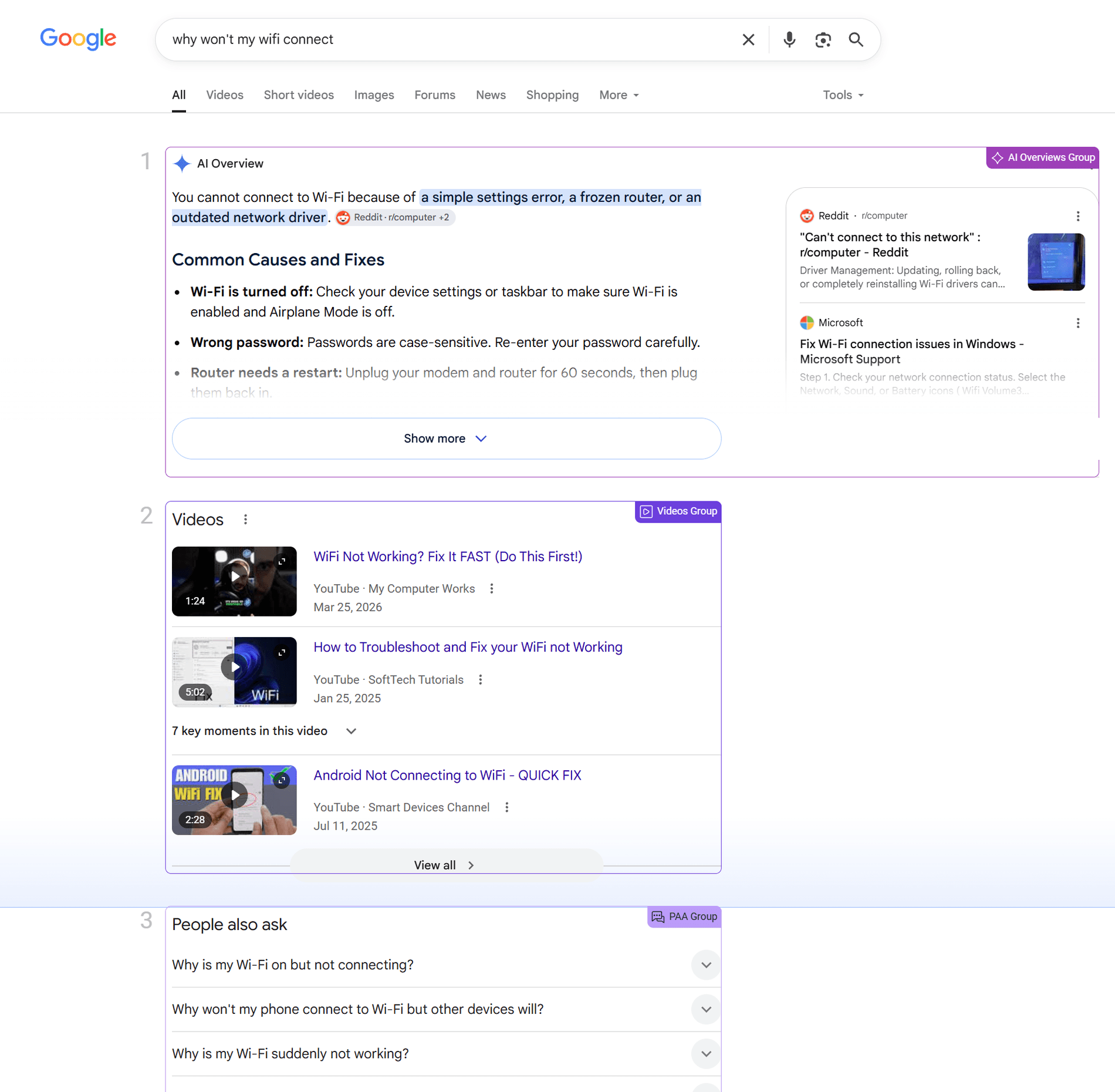The width and height of the screenshot is (1115, 1092).
Task: Play the 2:28 Android WiFi Fix thumbnail
Action: [x=234, y=800]
